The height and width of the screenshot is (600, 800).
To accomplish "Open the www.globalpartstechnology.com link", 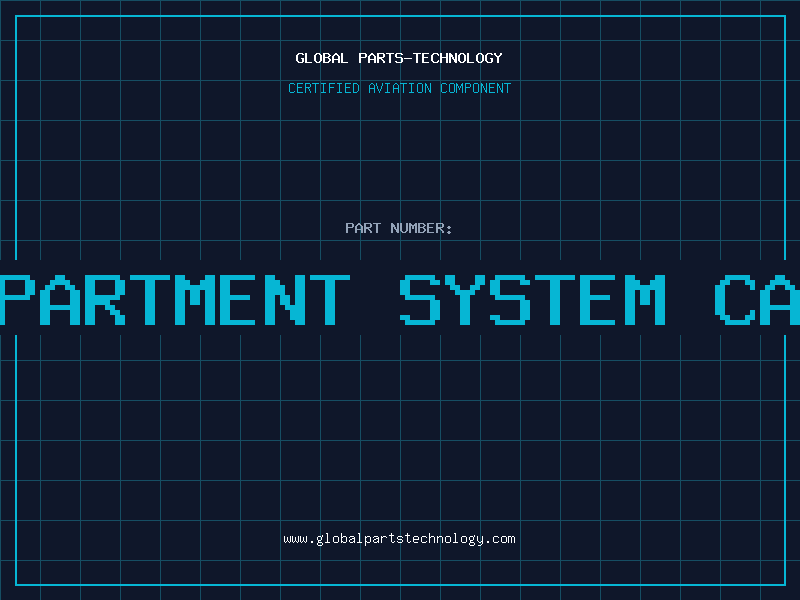I will point(399,539).
